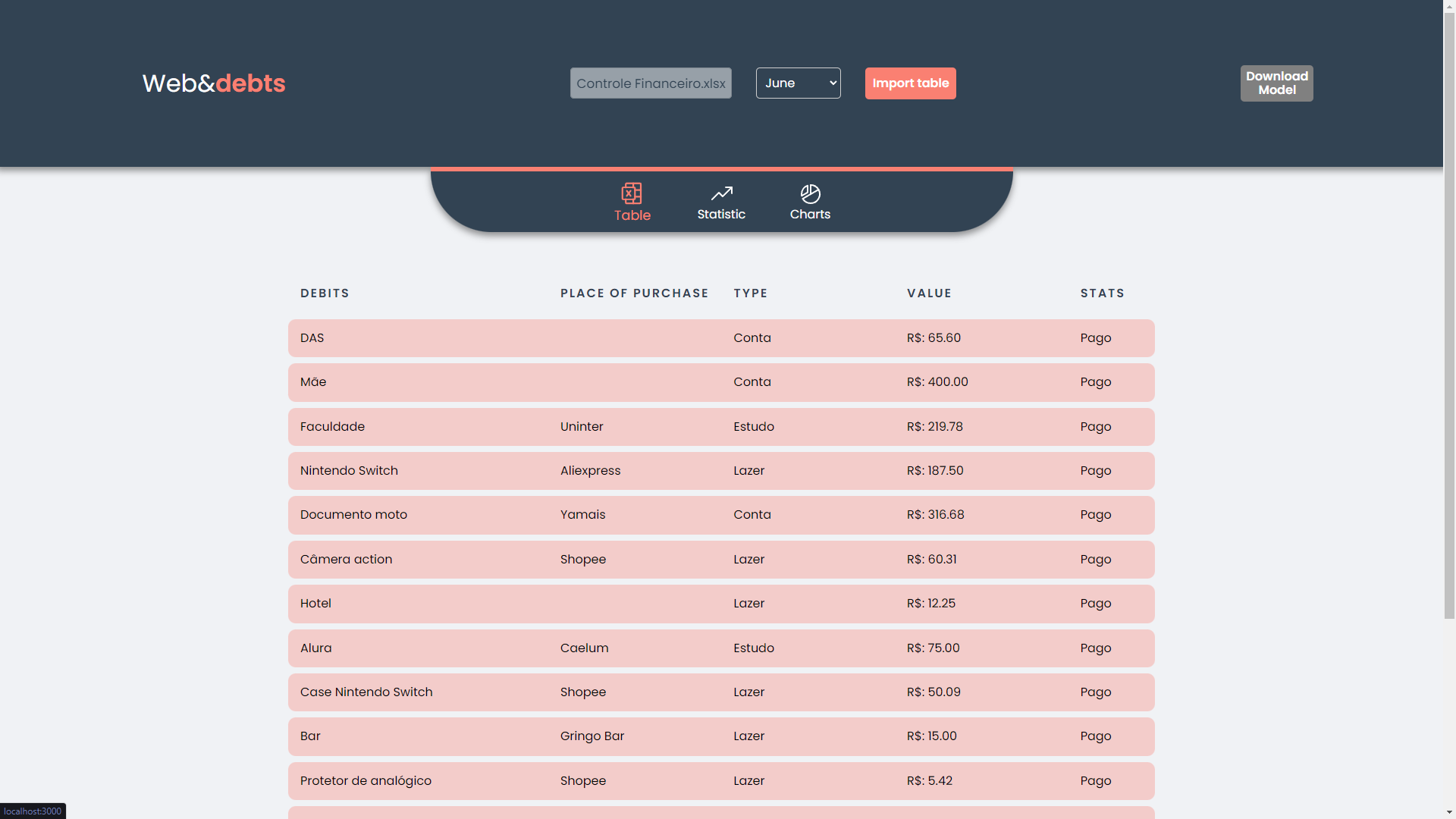Click the Controle Financeiro.xlsx file field

click(x=650, y=83)
